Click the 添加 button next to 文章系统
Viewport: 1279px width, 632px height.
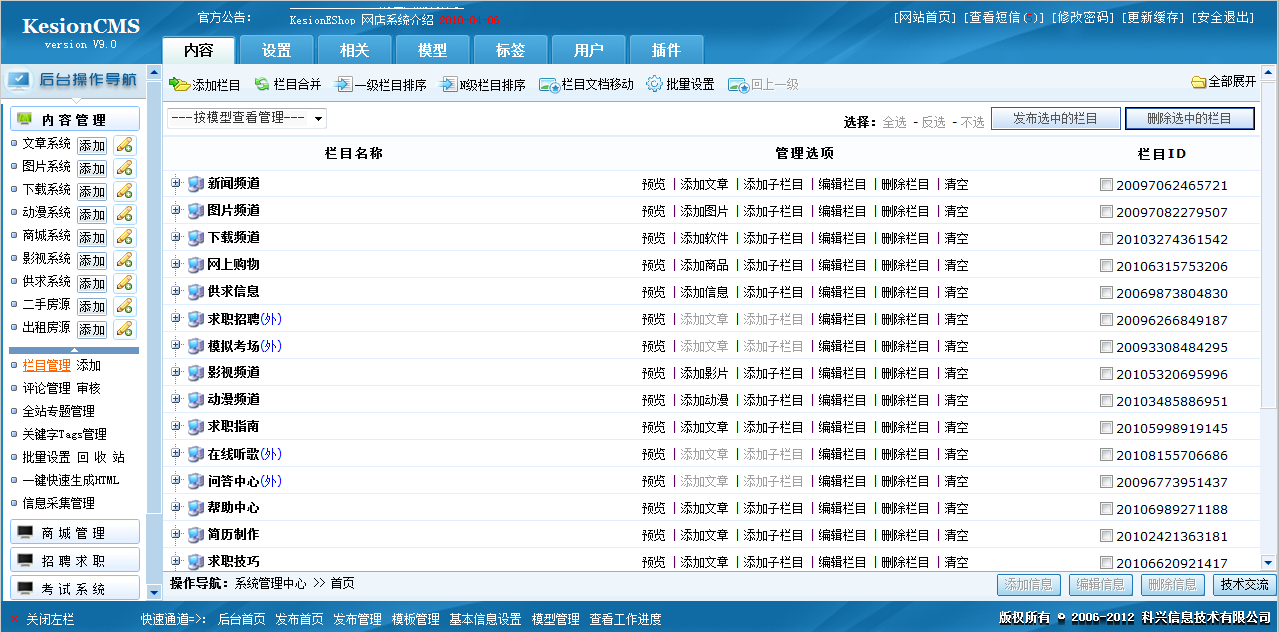[x=92, y=146]
